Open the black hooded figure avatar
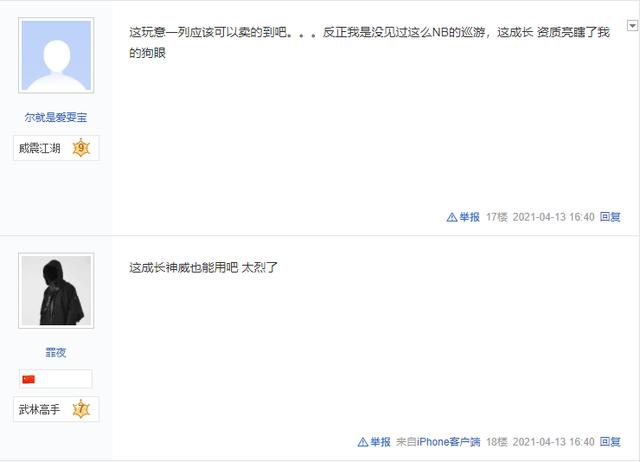640x462 pixels. pyautogui.click(x=56, y=291)
